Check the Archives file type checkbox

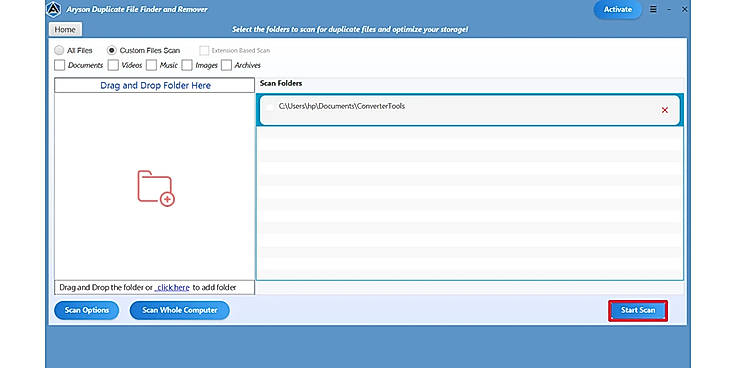pyautogui.click(x=226, y=65)
